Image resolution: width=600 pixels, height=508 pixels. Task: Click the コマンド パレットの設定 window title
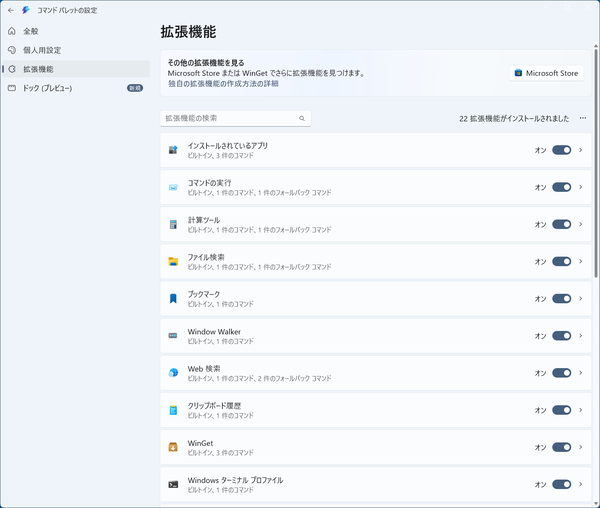click(x=67, y=10)
